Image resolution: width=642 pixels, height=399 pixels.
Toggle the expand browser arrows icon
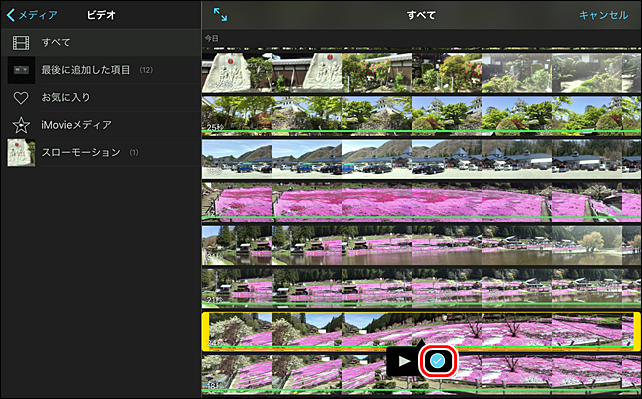pos(220,15)
